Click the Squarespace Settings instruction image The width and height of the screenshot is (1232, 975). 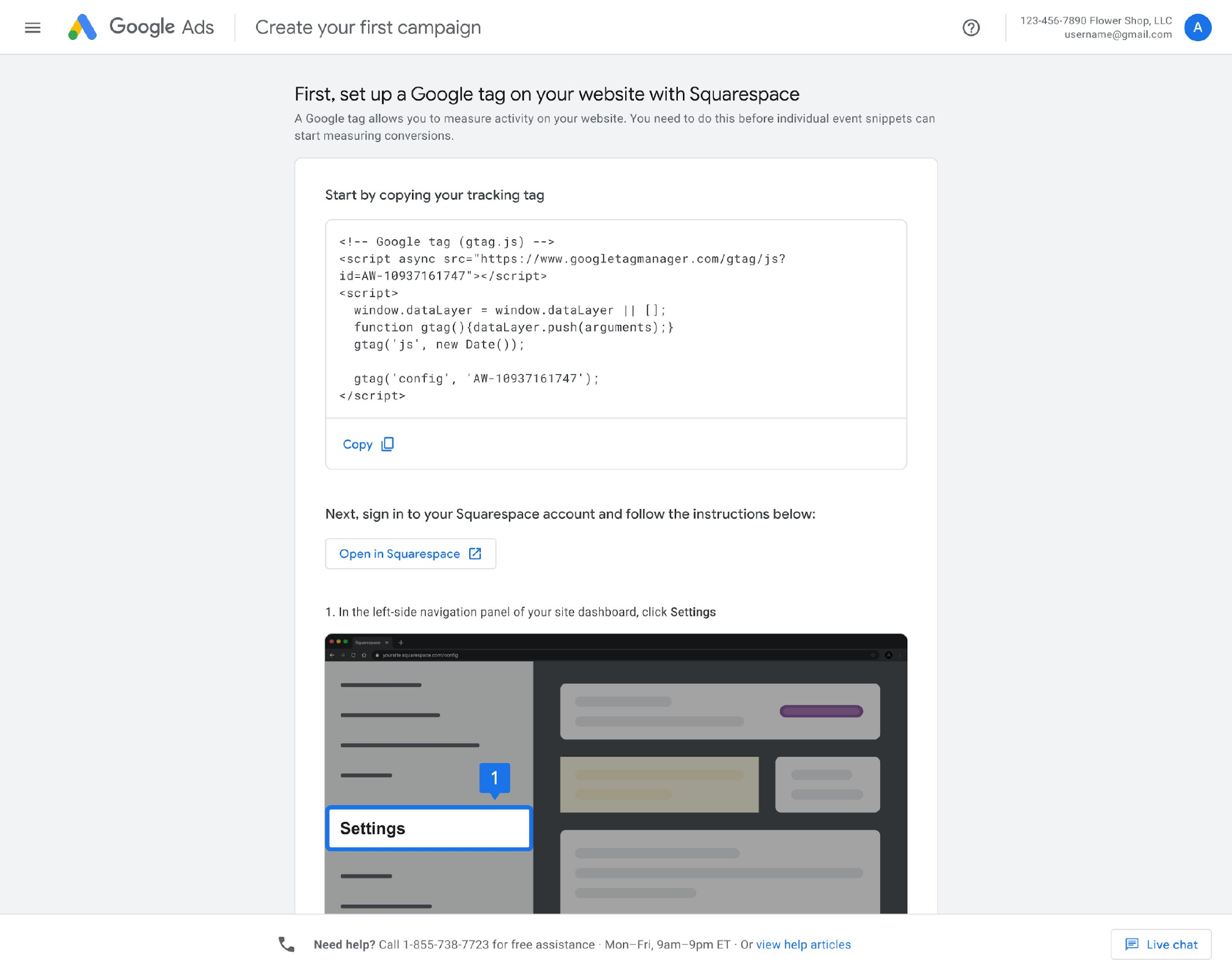coord(615,774)
